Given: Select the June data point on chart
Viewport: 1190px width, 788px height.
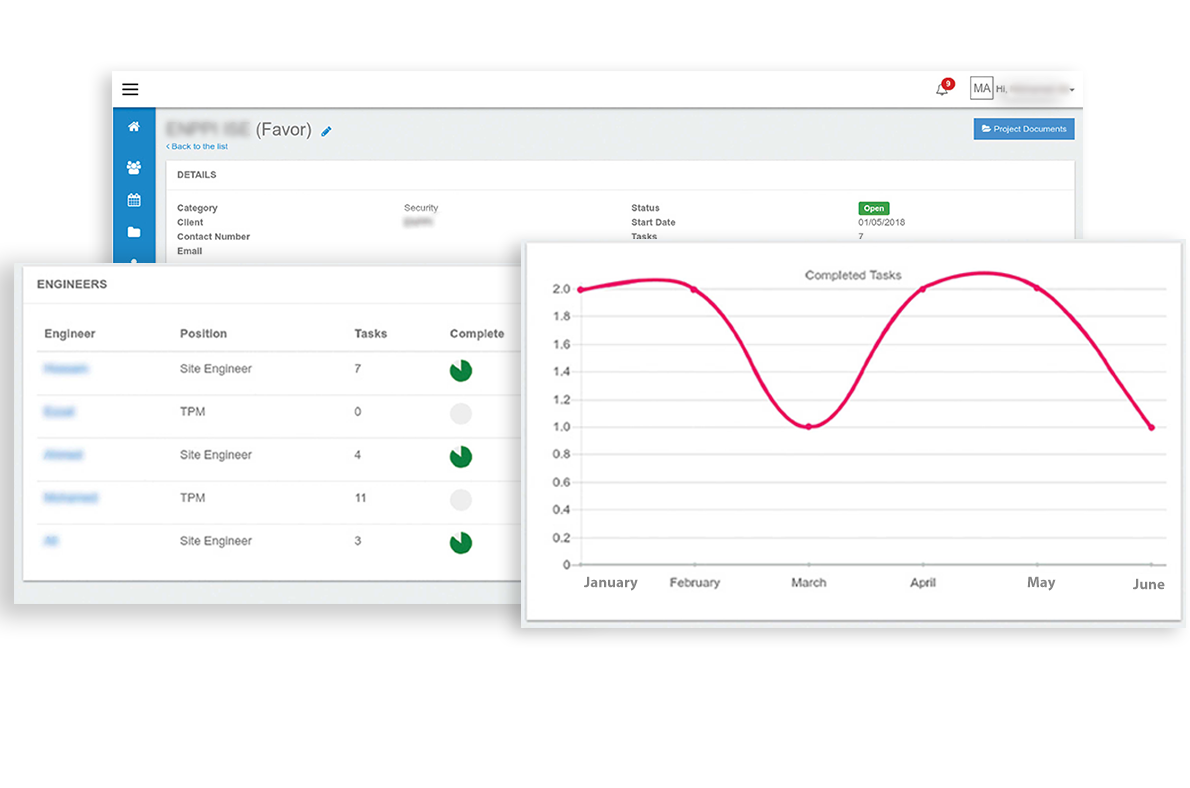Looking at the screenshot, I should 1151,427.
